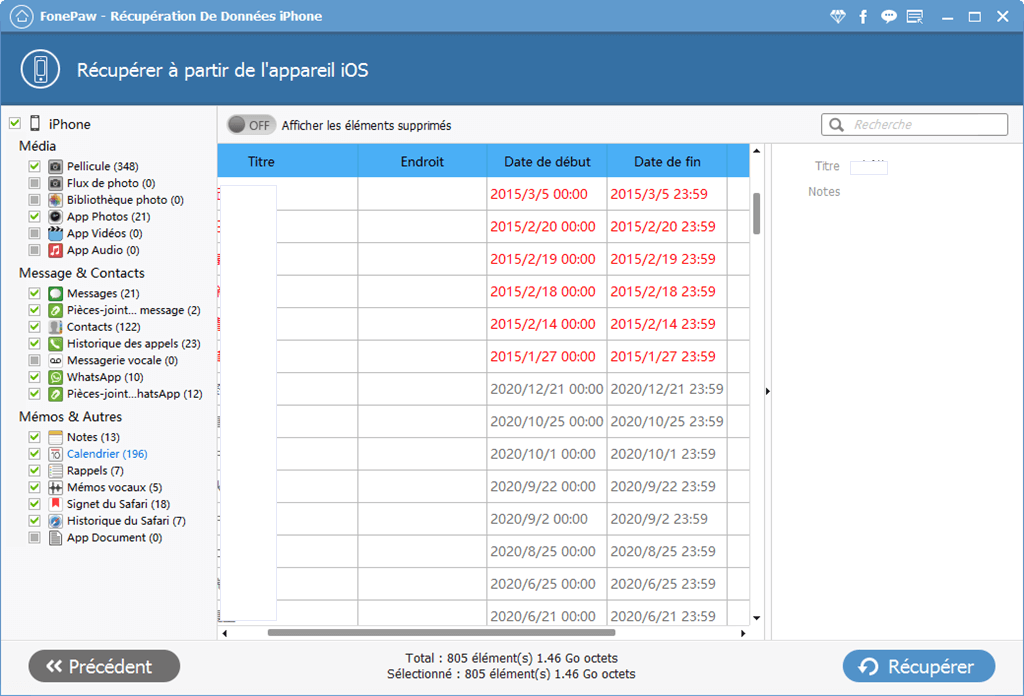Click the WhatsApp icon
This screenshot has height=696, width=1024.
56,377
